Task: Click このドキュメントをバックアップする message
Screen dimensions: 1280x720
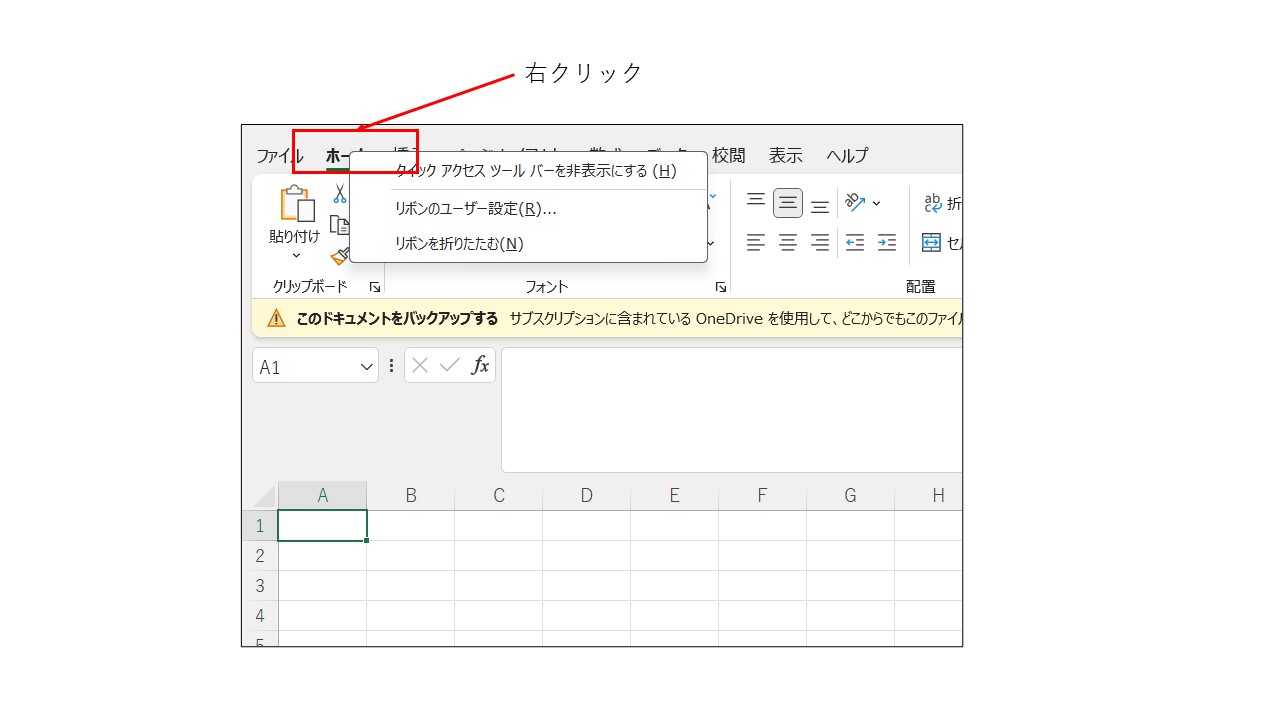Action: pos(397,319)
